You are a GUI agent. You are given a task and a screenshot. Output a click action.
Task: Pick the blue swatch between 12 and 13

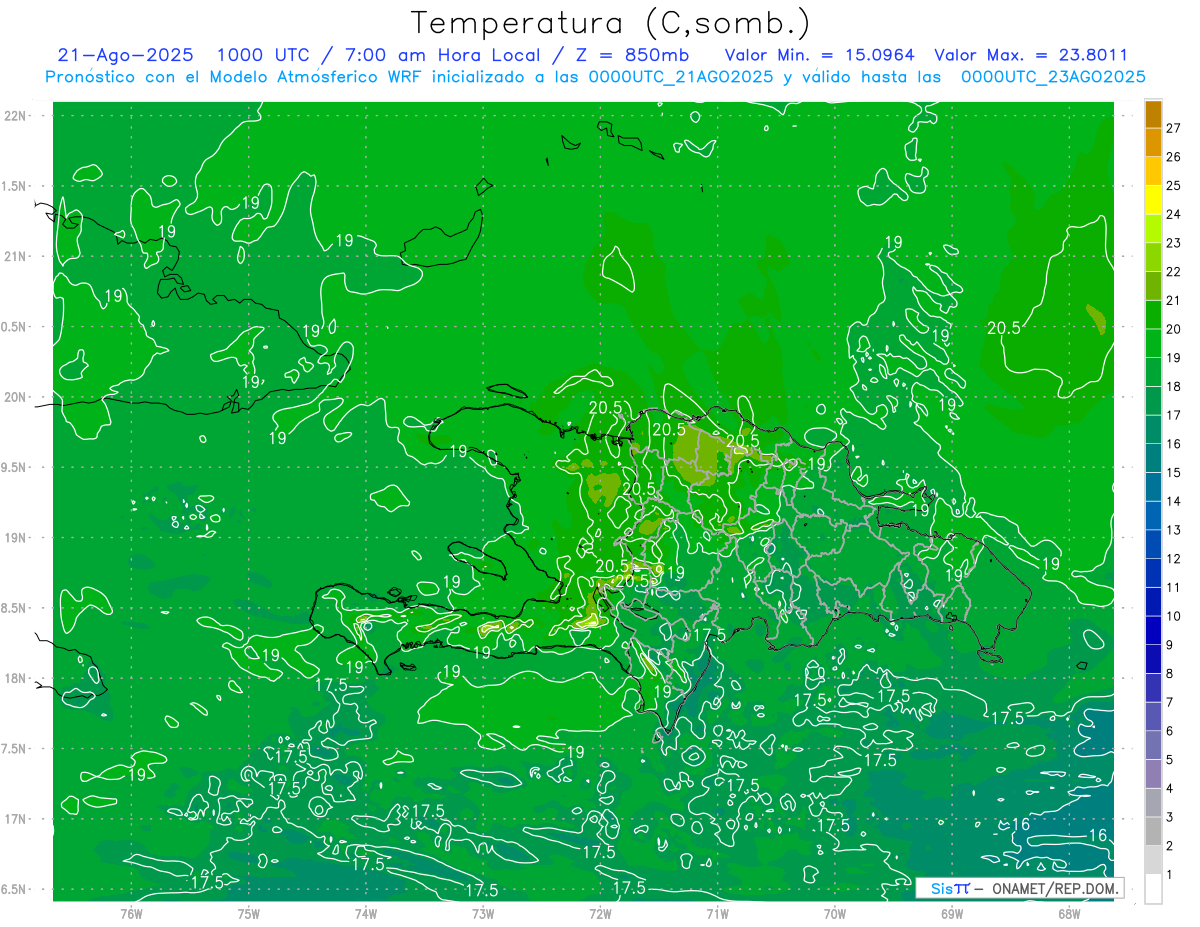(x=1153, y=544)
